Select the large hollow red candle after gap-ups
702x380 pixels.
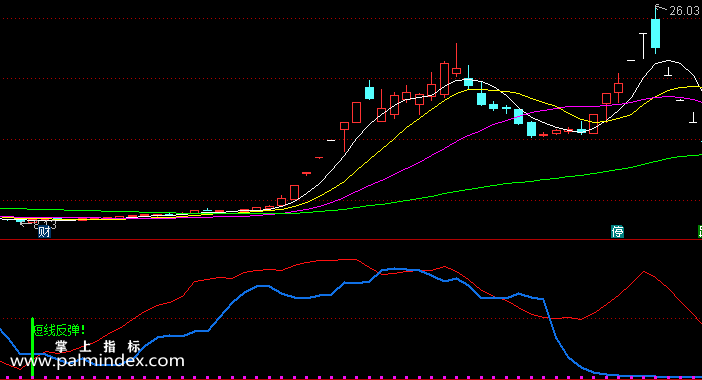pyautogui.click(x=356, y=112)
